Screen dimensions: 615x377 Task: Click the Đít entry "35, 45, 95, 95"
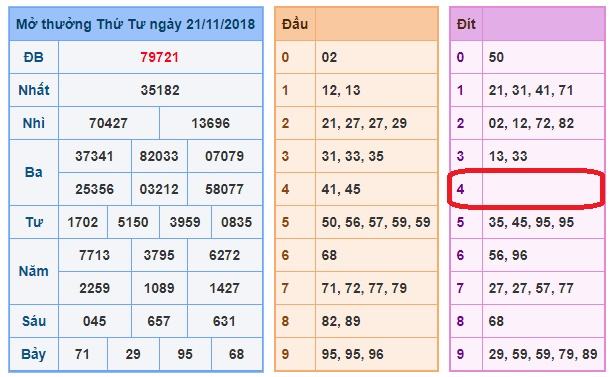(x=531, y=222)
